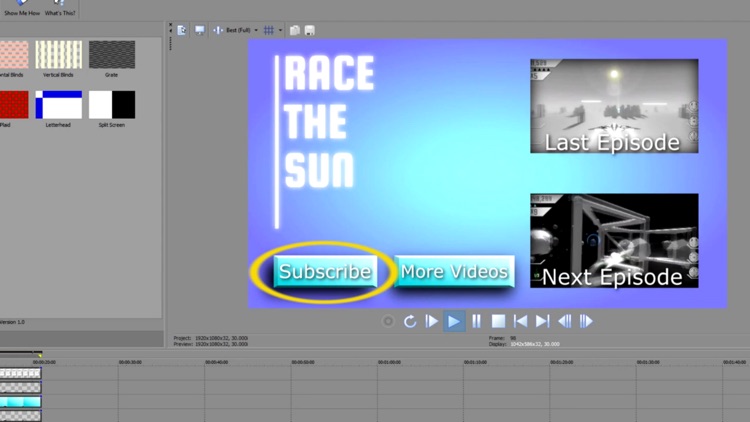Click the Project 1920x1080x32 status text
Viewport: 750px width, 422px height.
click(210, 338)
